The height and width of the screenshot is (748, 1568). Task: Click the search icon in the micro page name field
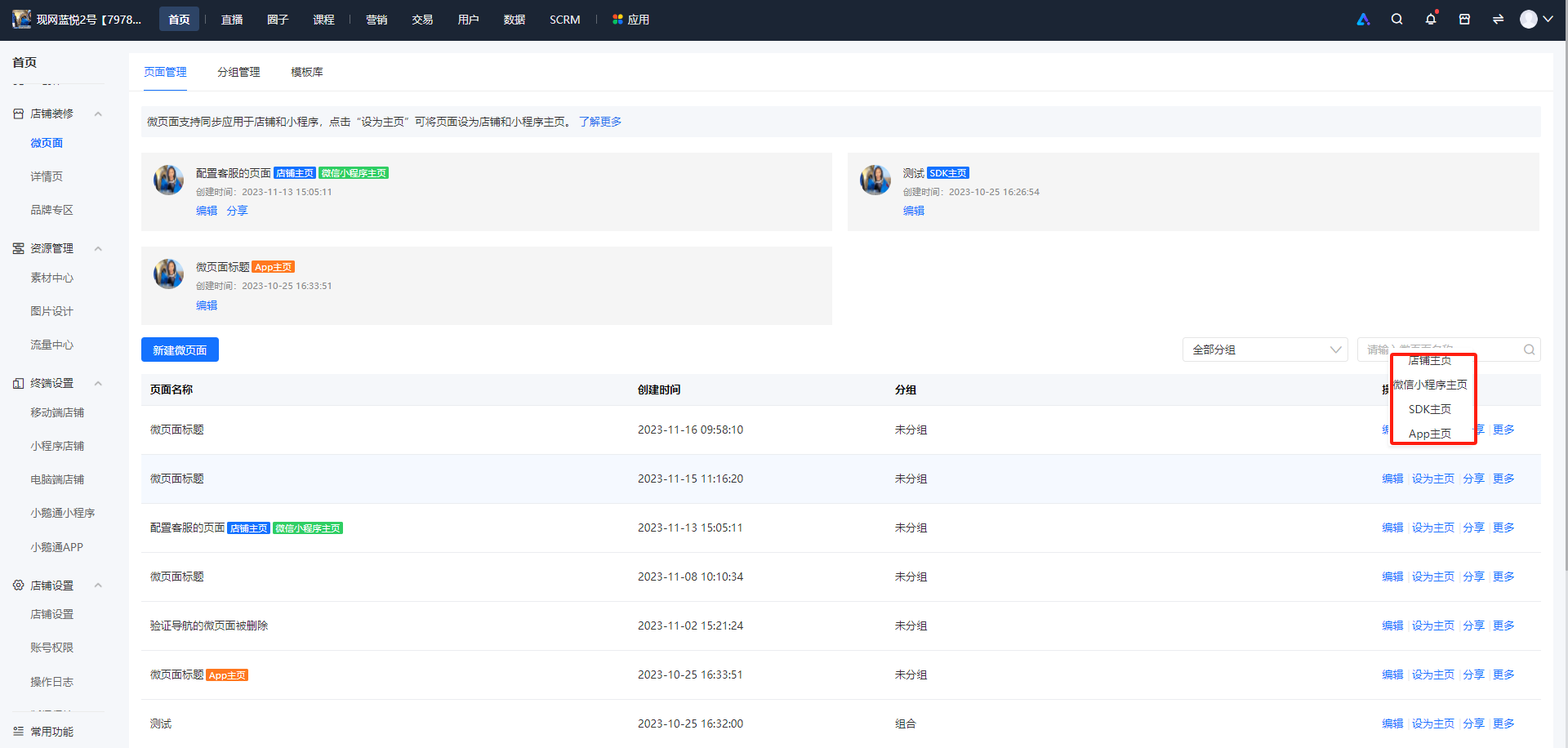coord(1529,350)
